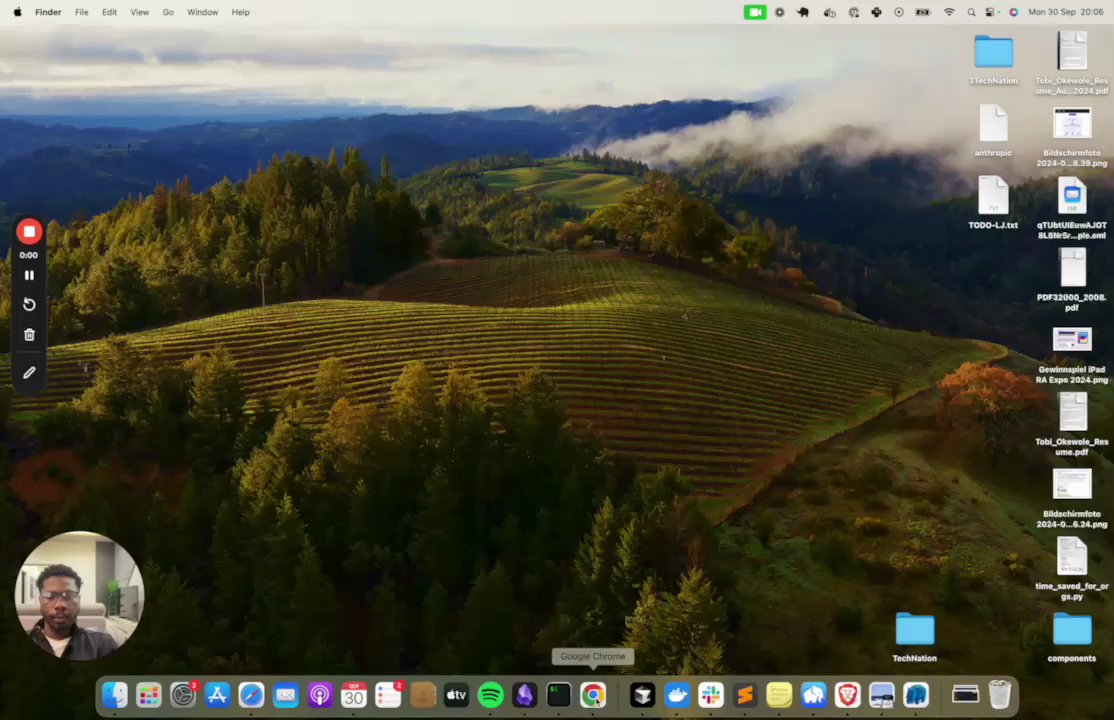Screen dimensions: 1114x720
Task: Show battery status in the menu bar
Action: coord(923,12)
